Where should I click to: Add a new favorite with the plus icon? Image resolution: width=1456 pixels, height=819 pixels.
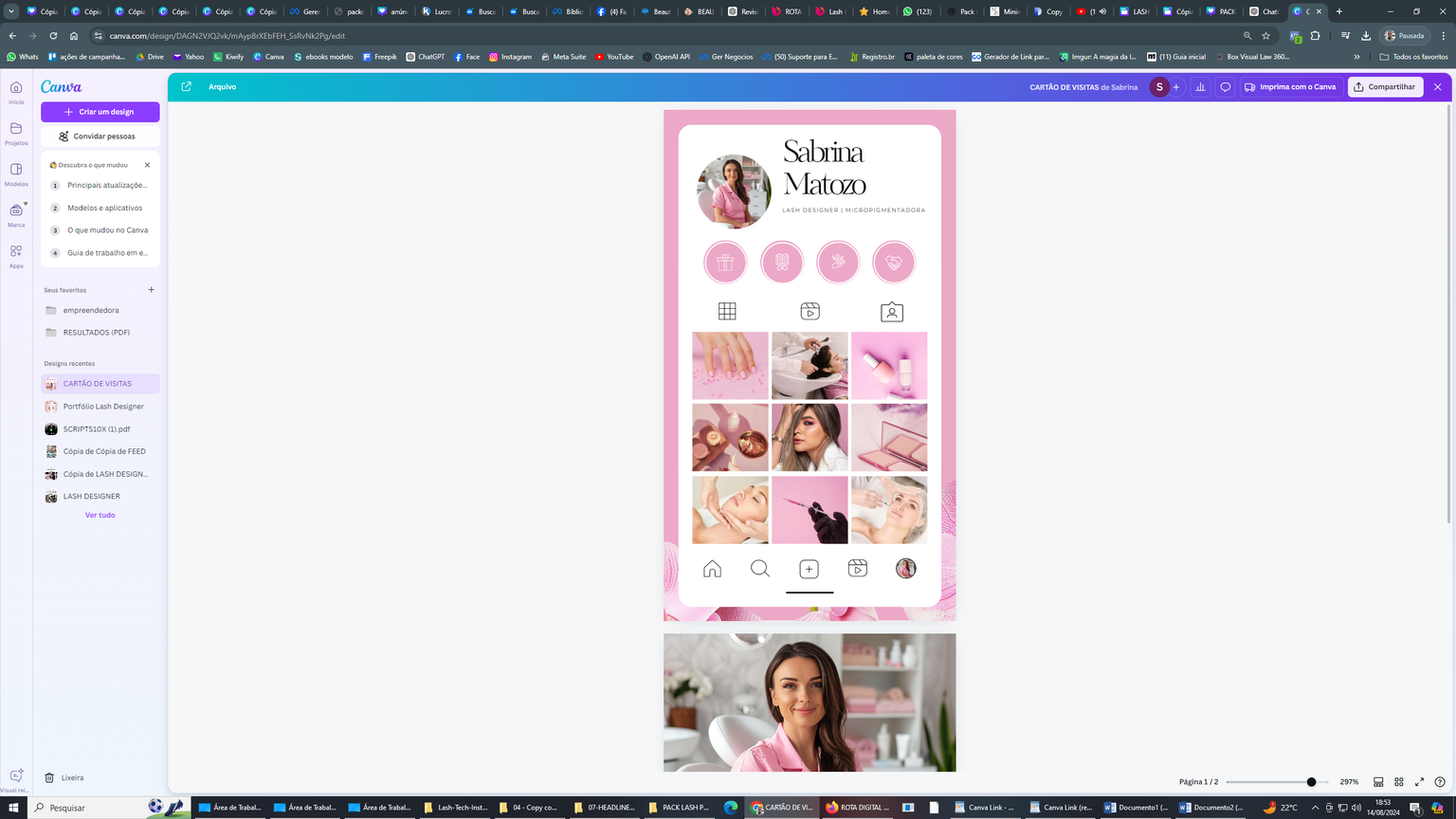(152, 290)
